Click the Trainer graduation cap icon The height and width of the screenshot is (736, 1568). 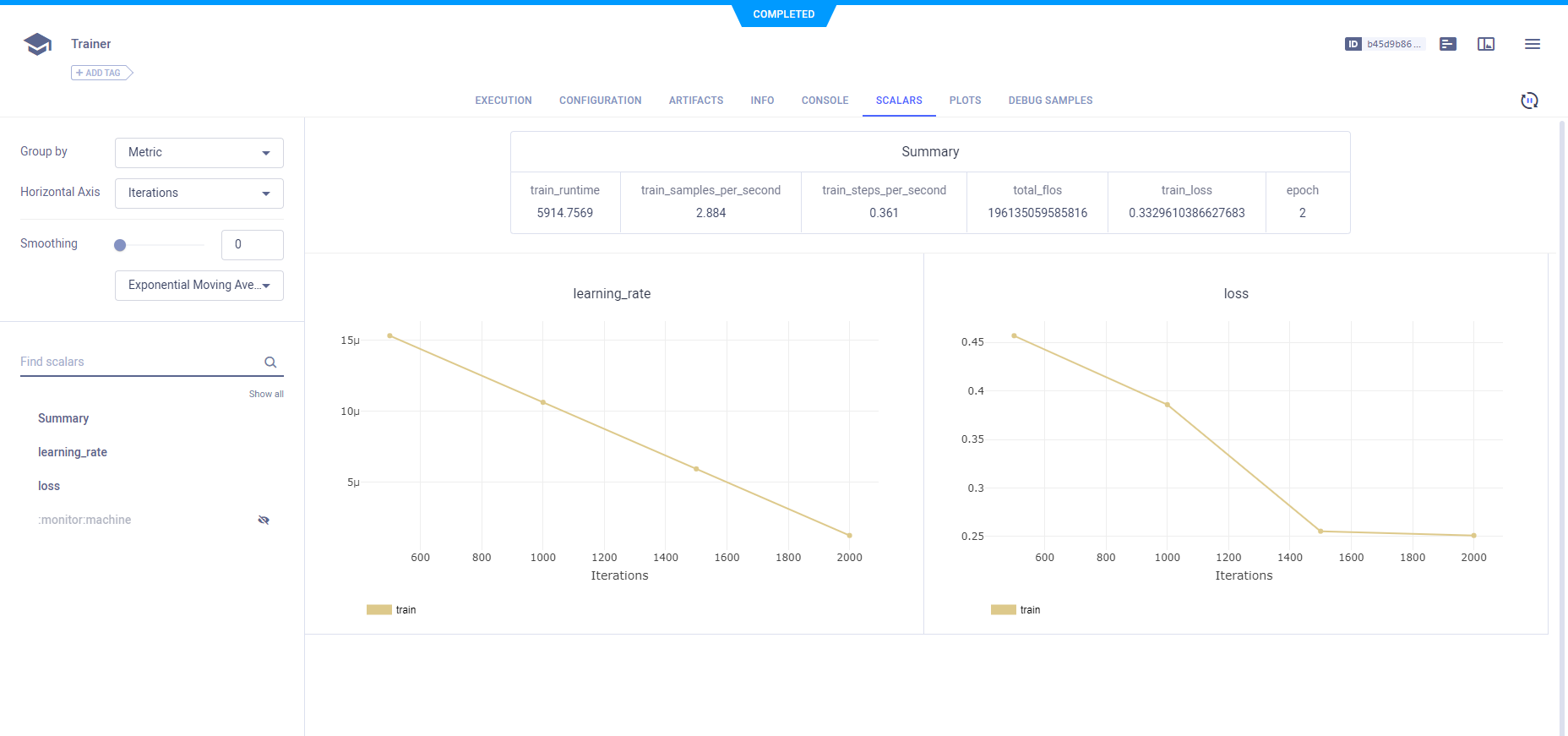[37, 44]
